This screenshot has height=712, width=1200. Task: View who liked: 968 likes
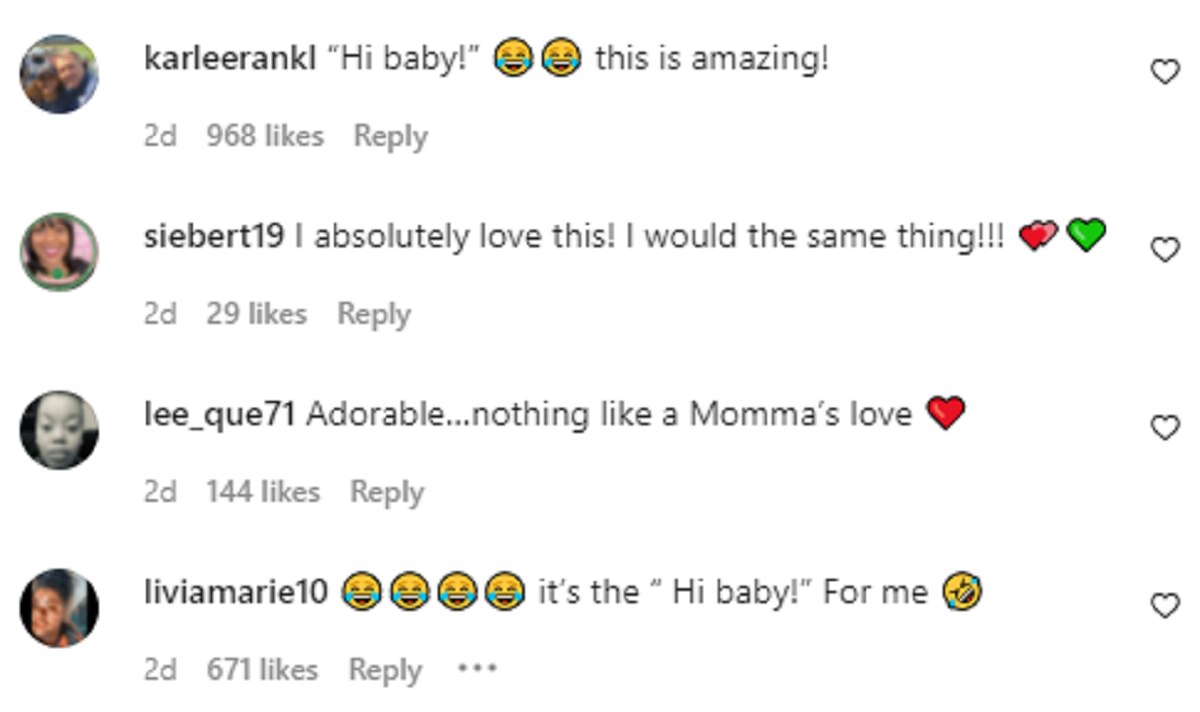click(x=265, y=136)
